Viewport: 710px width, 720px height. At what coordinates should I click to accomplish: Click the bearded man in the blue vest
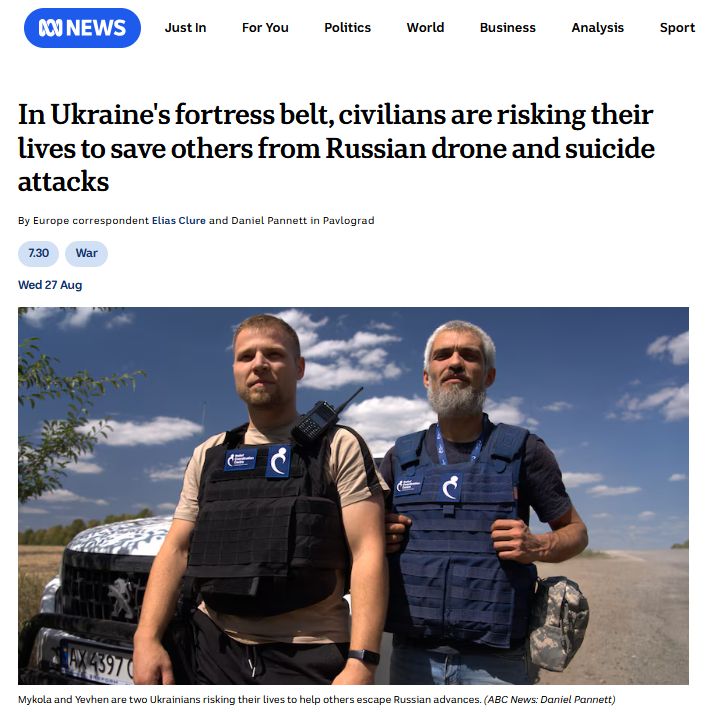(478, 505)
